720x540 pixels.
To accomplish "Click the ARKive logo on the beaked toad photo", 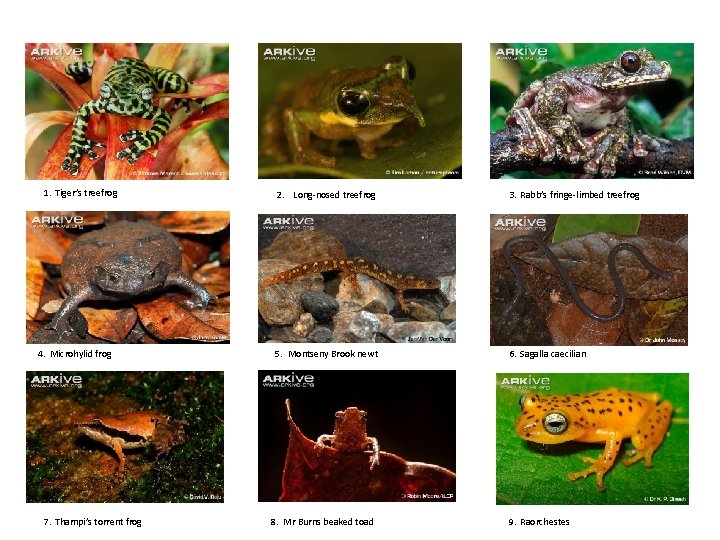I will pyautogui.click(x=288, y=380).
